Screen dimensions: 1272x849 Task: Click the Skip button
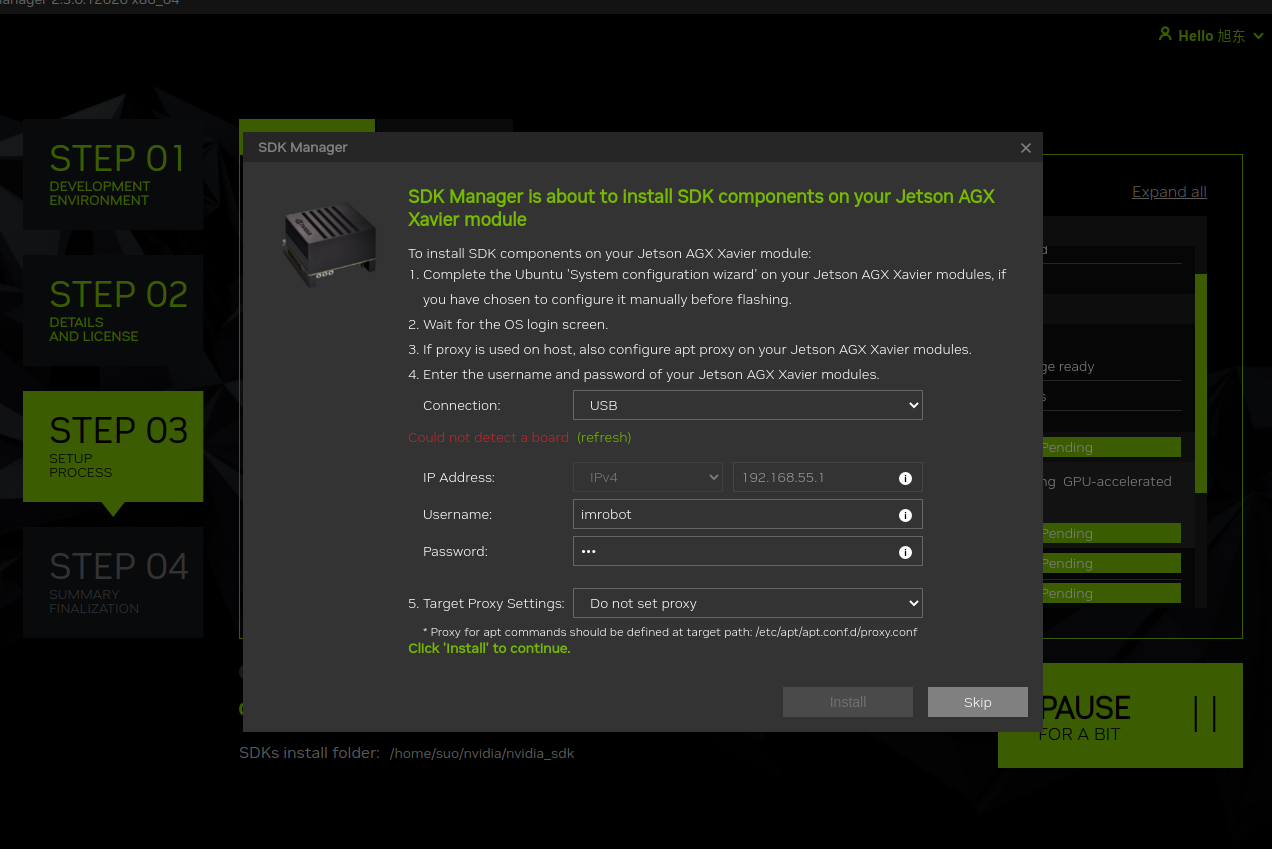[978, 702]
